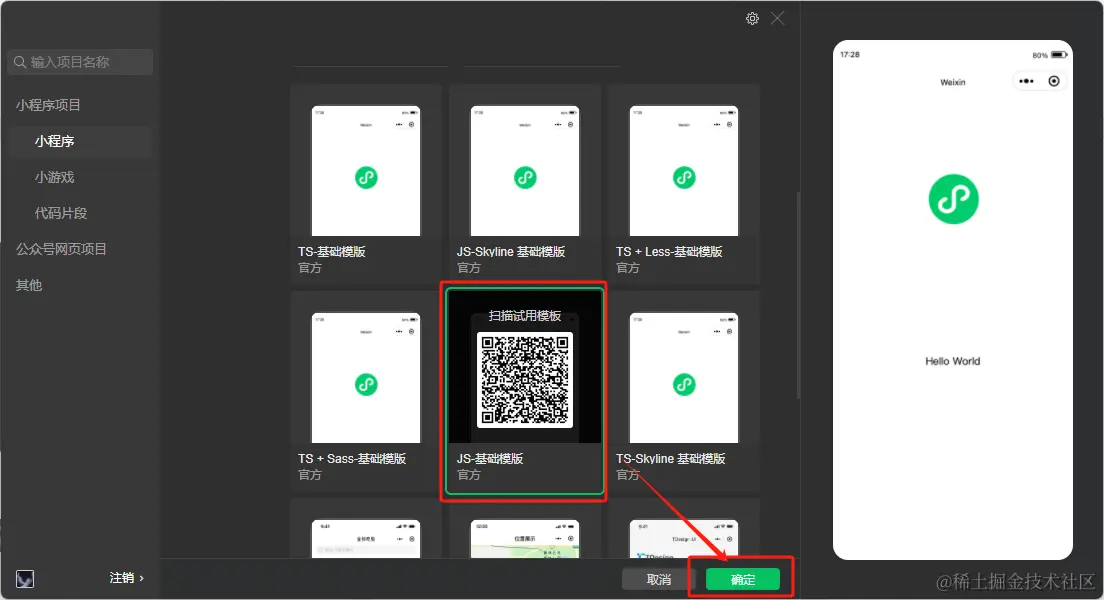Click the green logo in TS + Sass card
Screen dimensions: 1104x600
[366, 385]
